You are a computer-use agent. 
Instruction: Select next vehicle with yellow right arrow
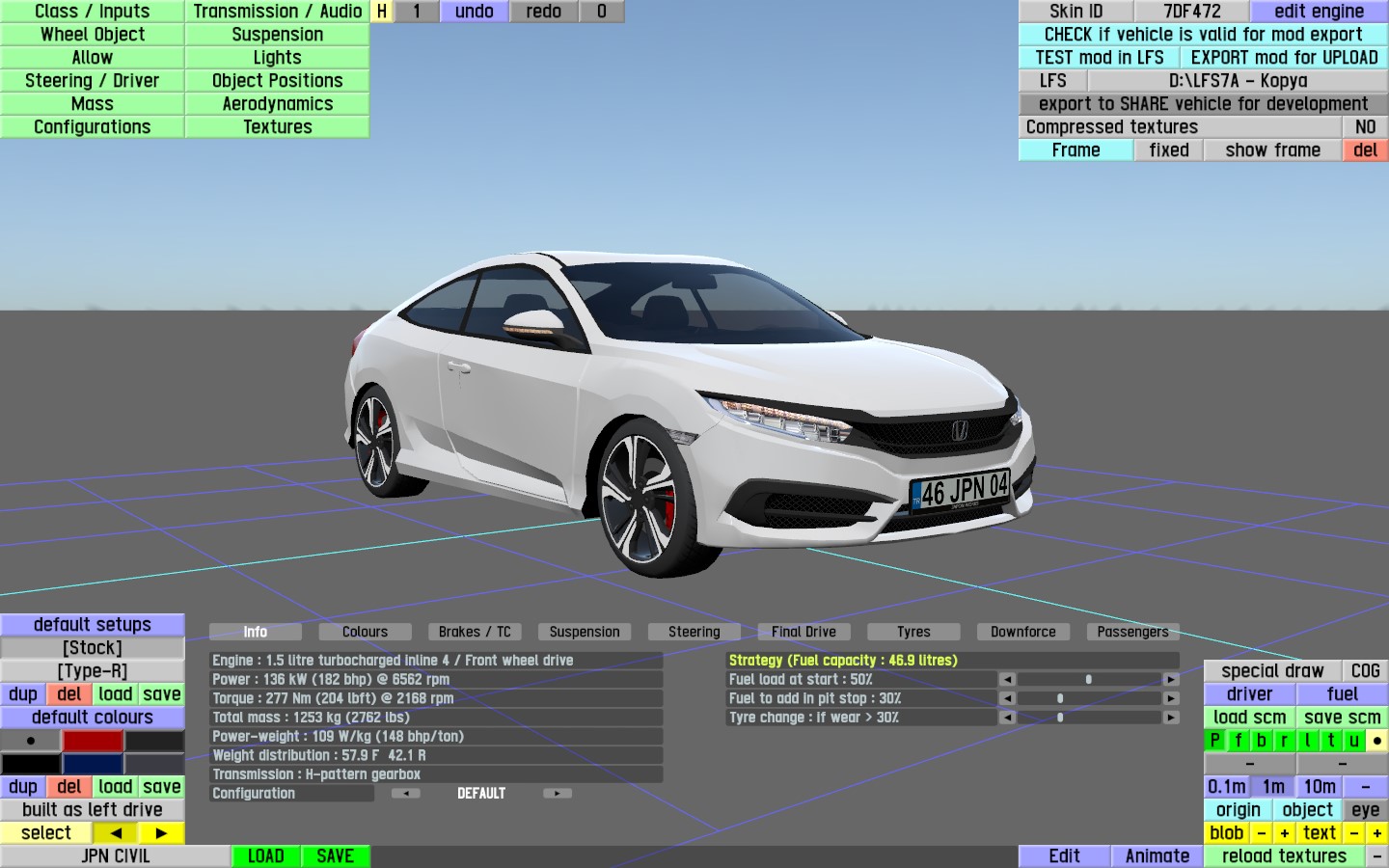[162, 833]
